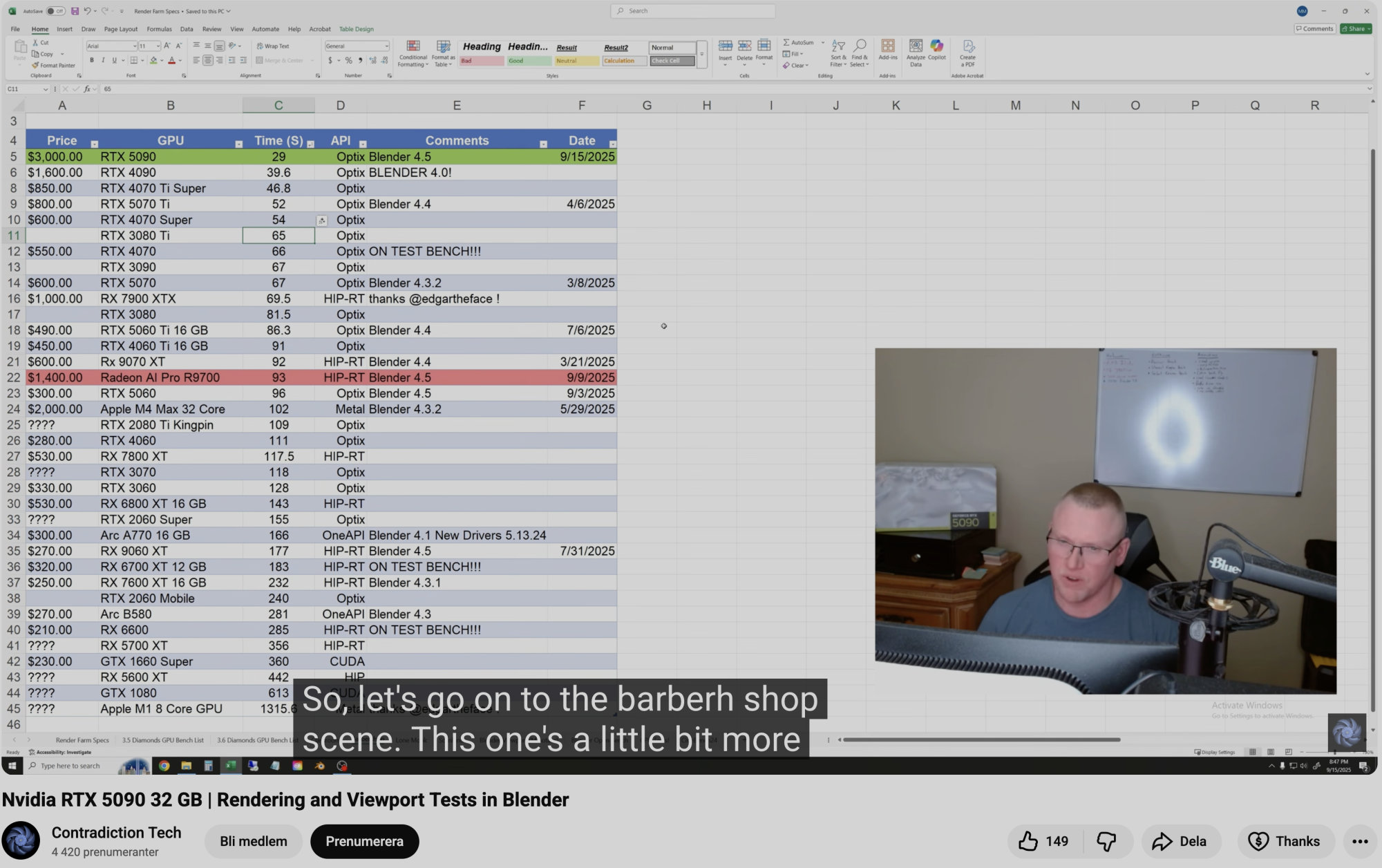Open the Date column filter dropdown

point(612,144)
